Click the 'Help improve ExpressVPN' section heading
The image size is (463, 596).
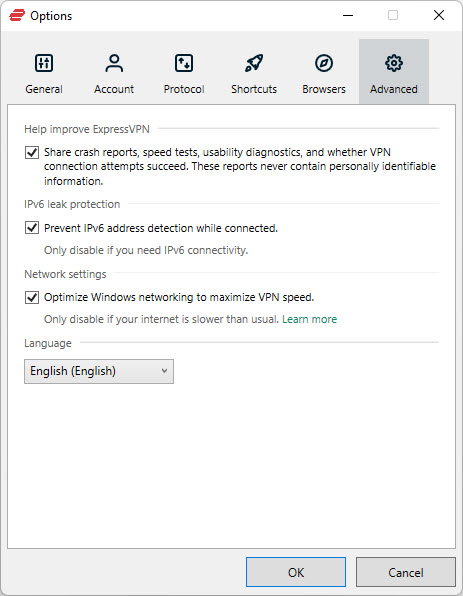click(x=87, y=129)
